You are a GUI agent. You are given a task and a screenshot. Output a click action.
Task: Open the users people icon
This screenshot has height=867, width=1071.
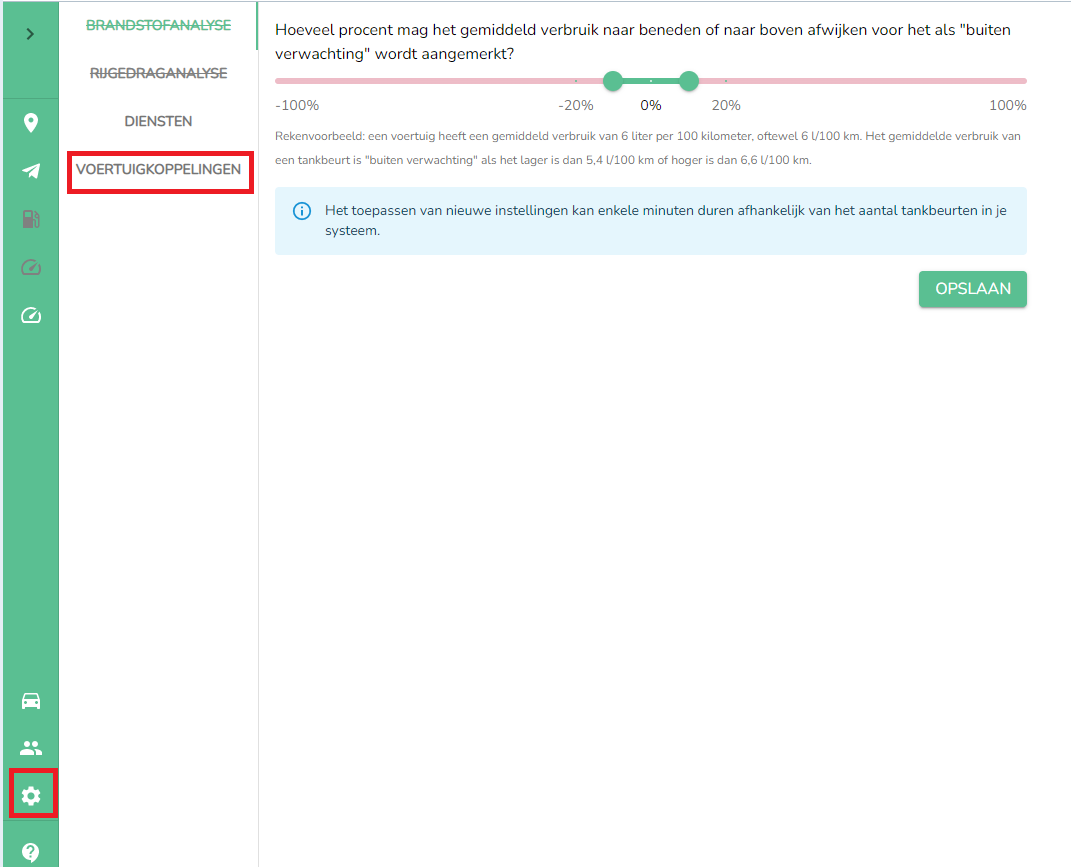click(x=31, y=748)
